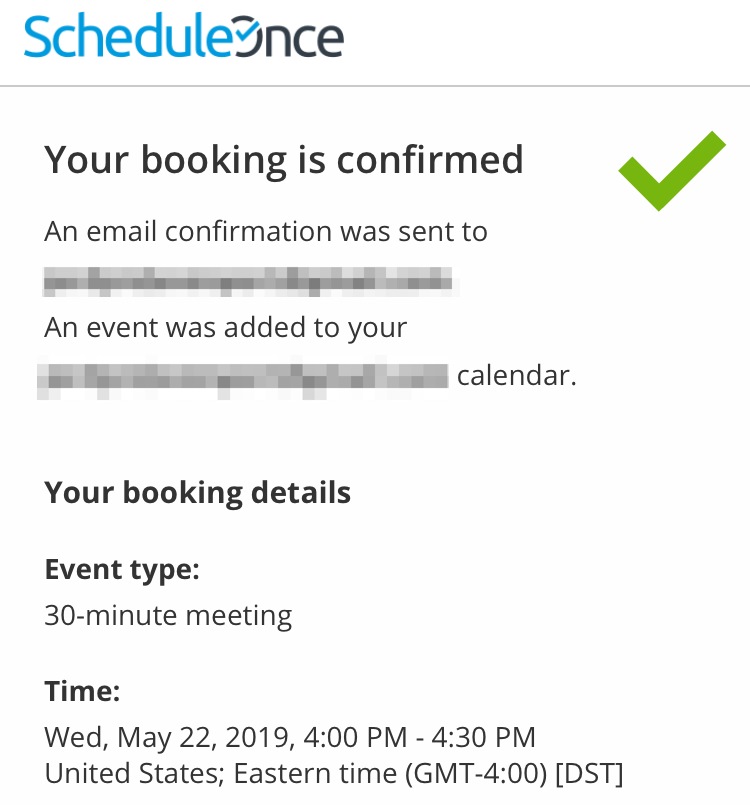
Task: Select the "Your booking is confirmed" heading
Action: coord(284,160)
